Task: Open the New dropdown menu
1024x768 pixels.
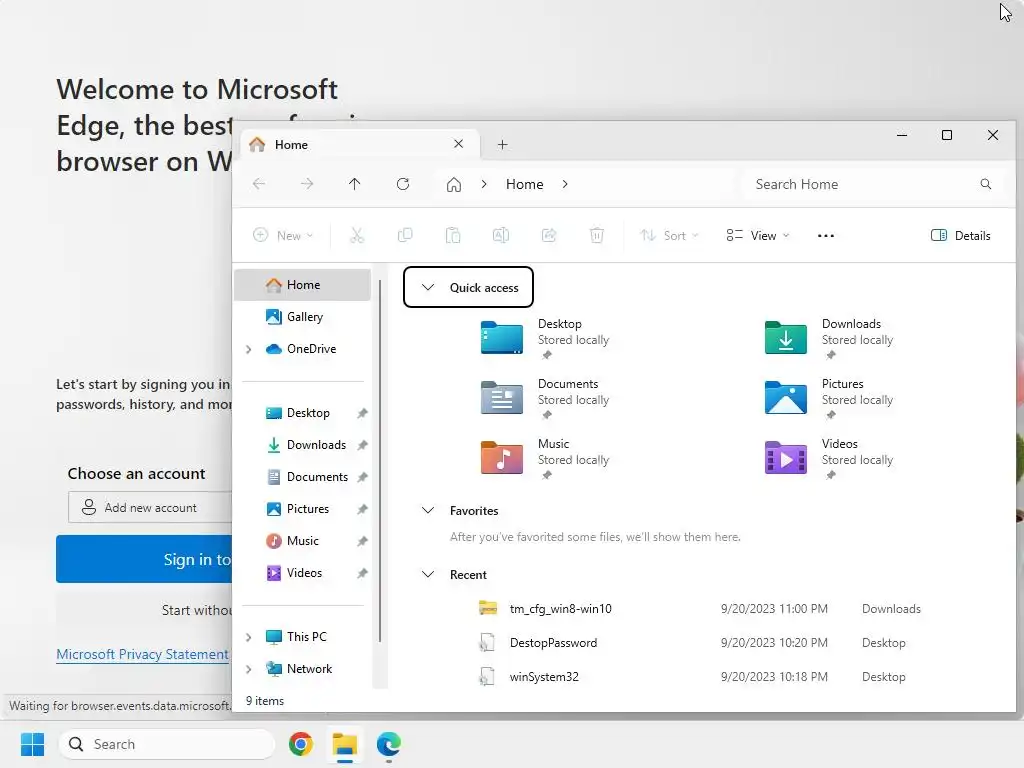Action: (283, 235)
